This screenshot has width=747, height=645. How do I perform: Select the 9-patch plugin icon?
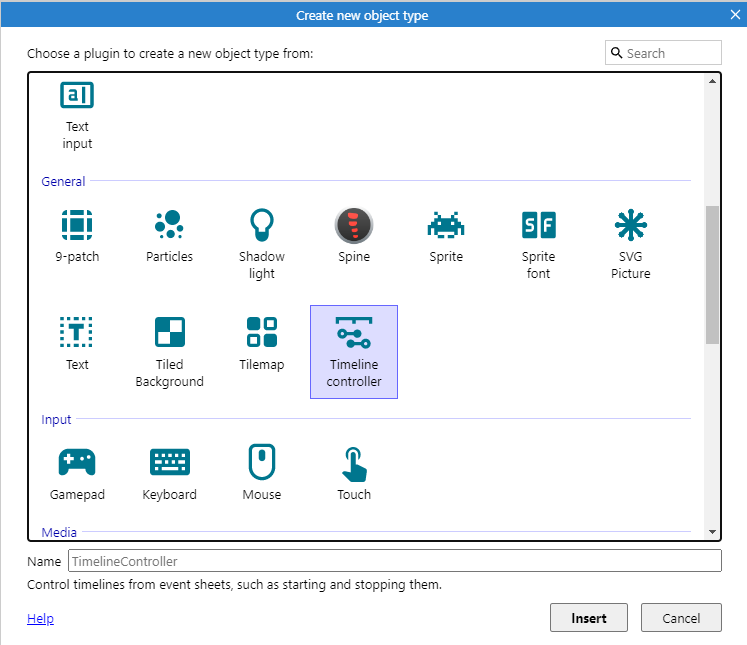point(77,226)
